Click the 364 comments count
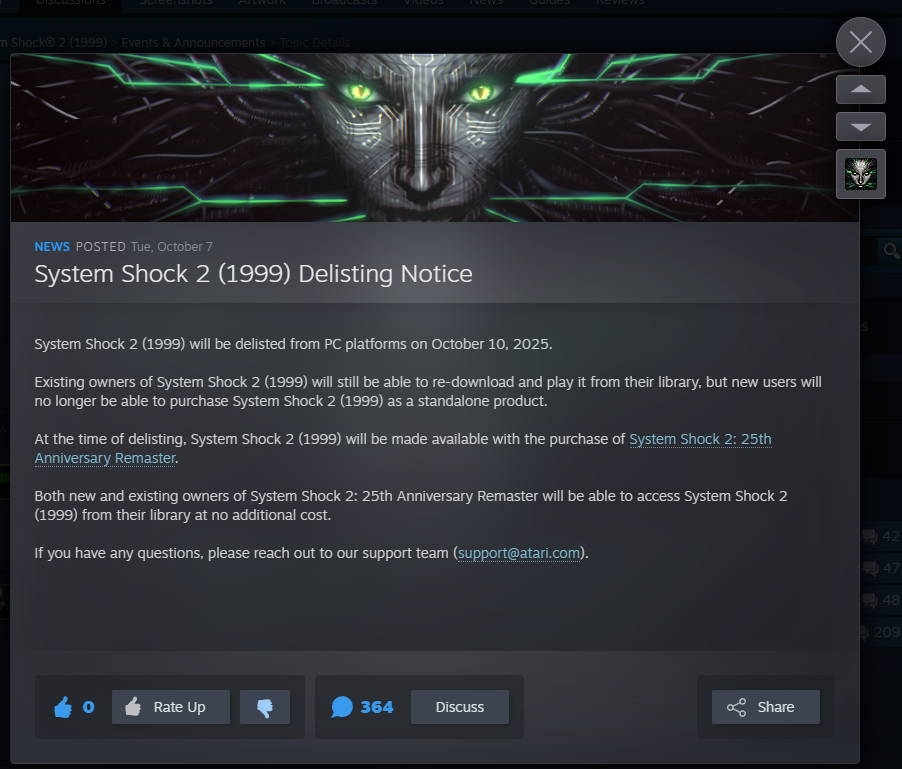 point(377,707)
